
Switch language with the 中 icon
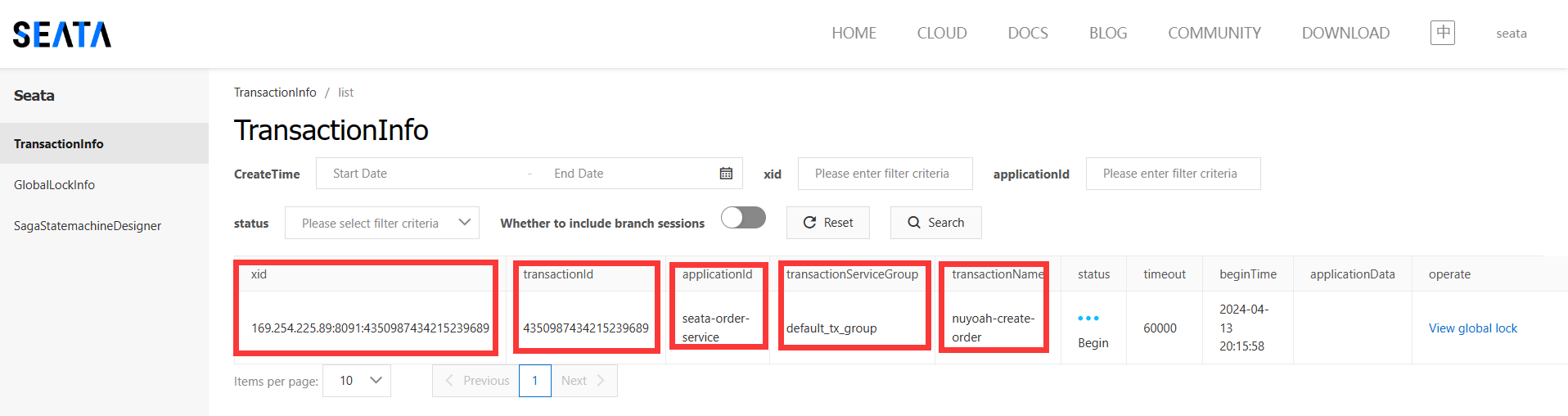coord(1442,33)
